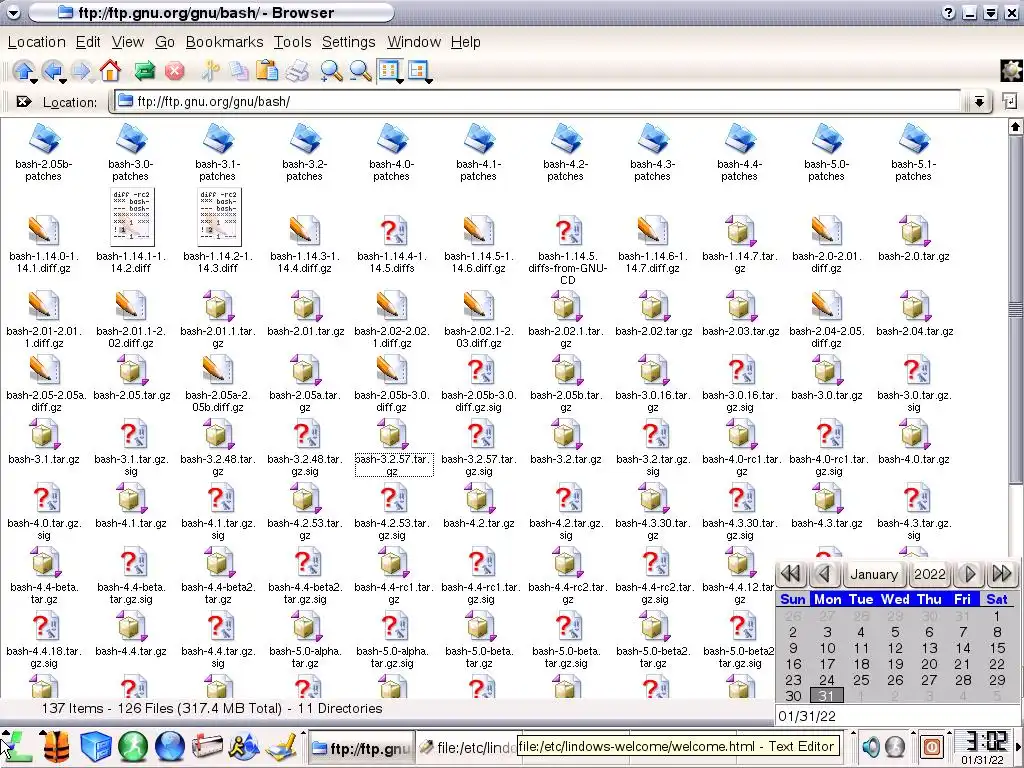
Task: Print the current view
Action: point(297,71)
